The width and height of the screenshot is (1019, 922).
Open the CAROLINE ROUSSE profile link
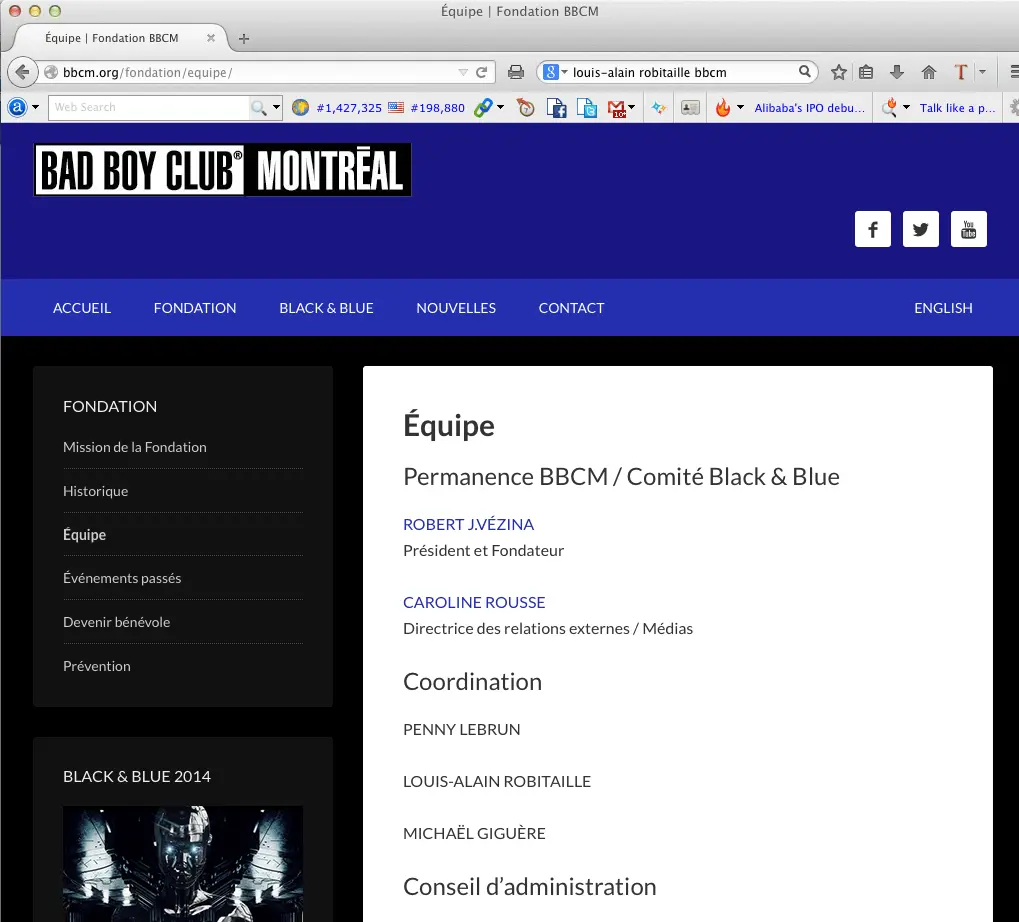[x=474, y=602]
